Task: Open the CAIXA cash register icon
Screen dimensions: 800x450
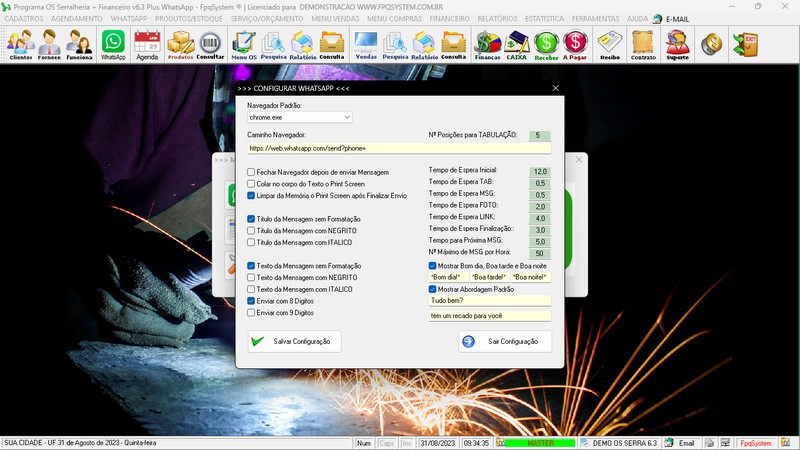Action: [x=516, y=45]
